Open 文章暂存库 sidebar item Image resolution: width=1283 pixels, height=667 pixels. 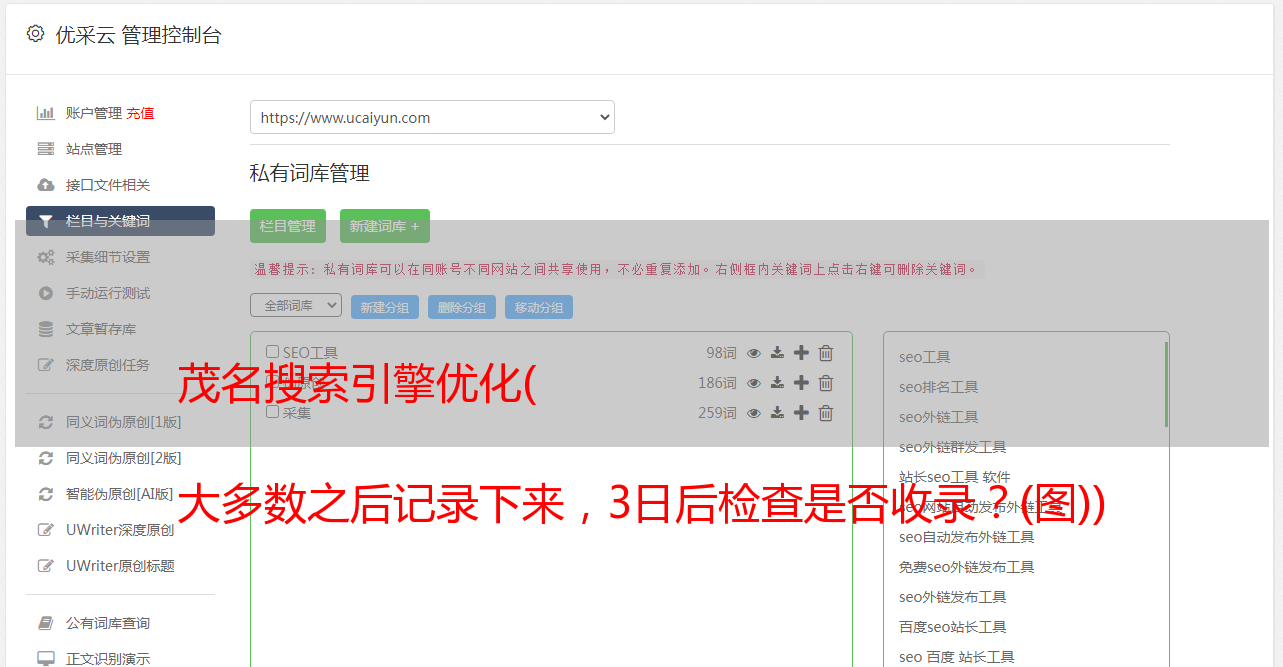tap(101, 329)
